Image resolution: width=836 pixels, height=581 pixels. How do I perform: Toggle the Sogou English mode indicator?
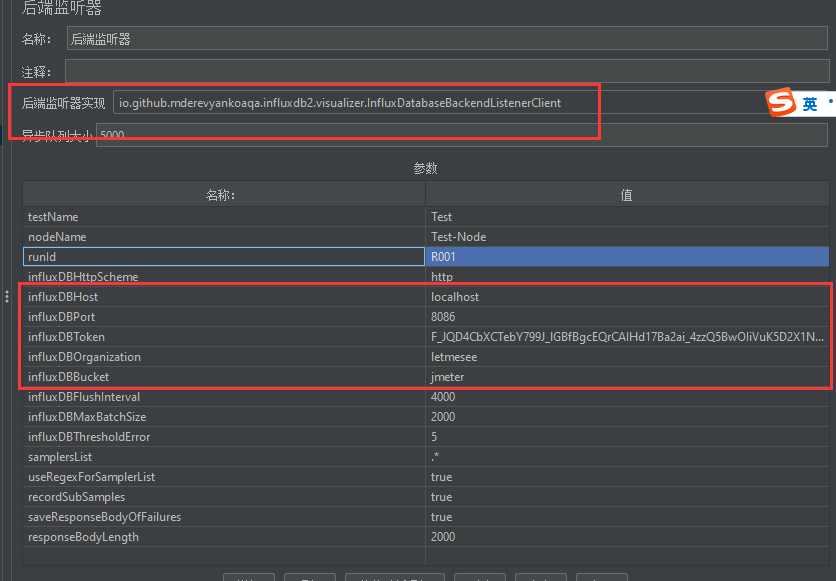809,103
